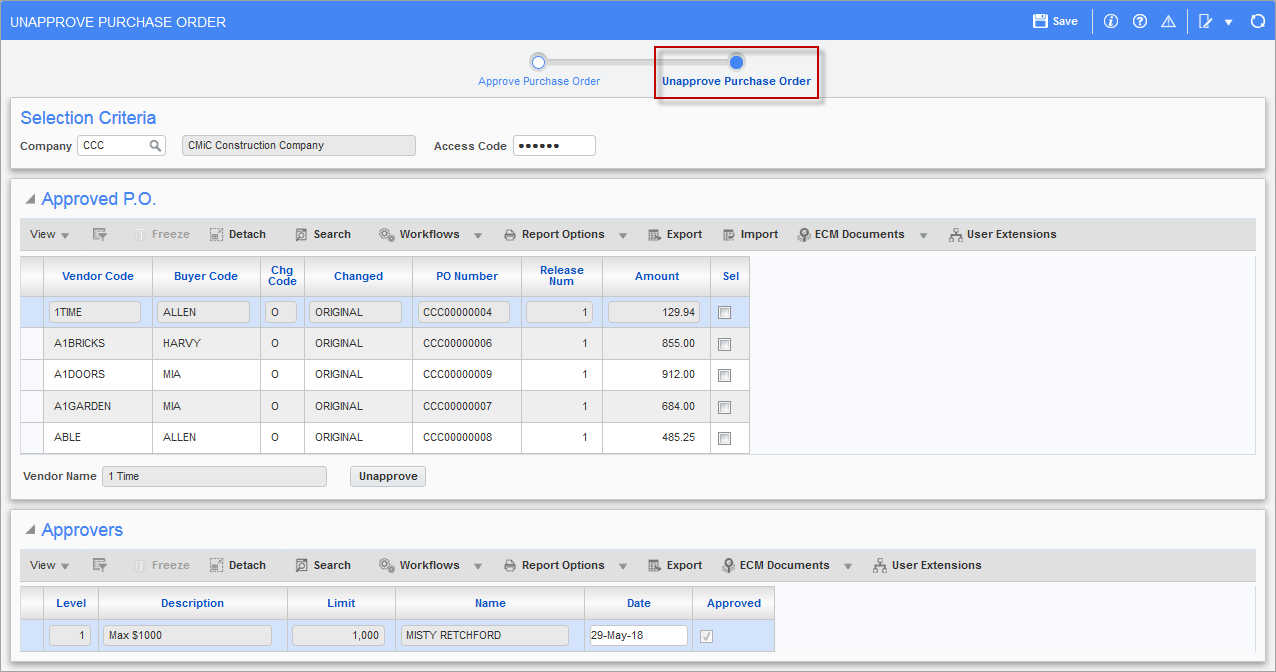The image size is (1276, 672).
Task: Click Company field search magnifier icon
Action: tap(156, 146)
